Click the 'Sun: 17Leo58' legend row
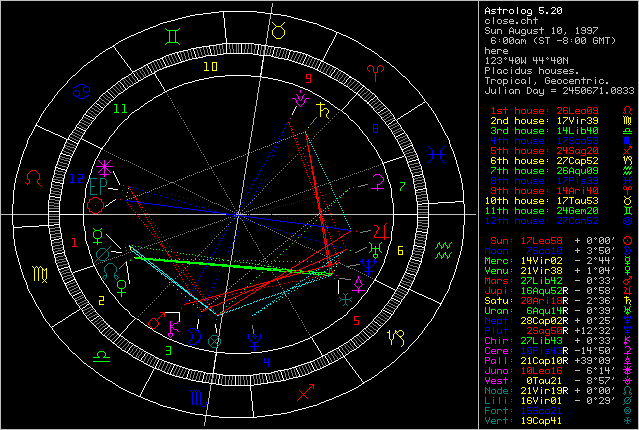Image resolution: width=639 pixels, height=430 pixels. pyautogui.click(x=561, y=241)
